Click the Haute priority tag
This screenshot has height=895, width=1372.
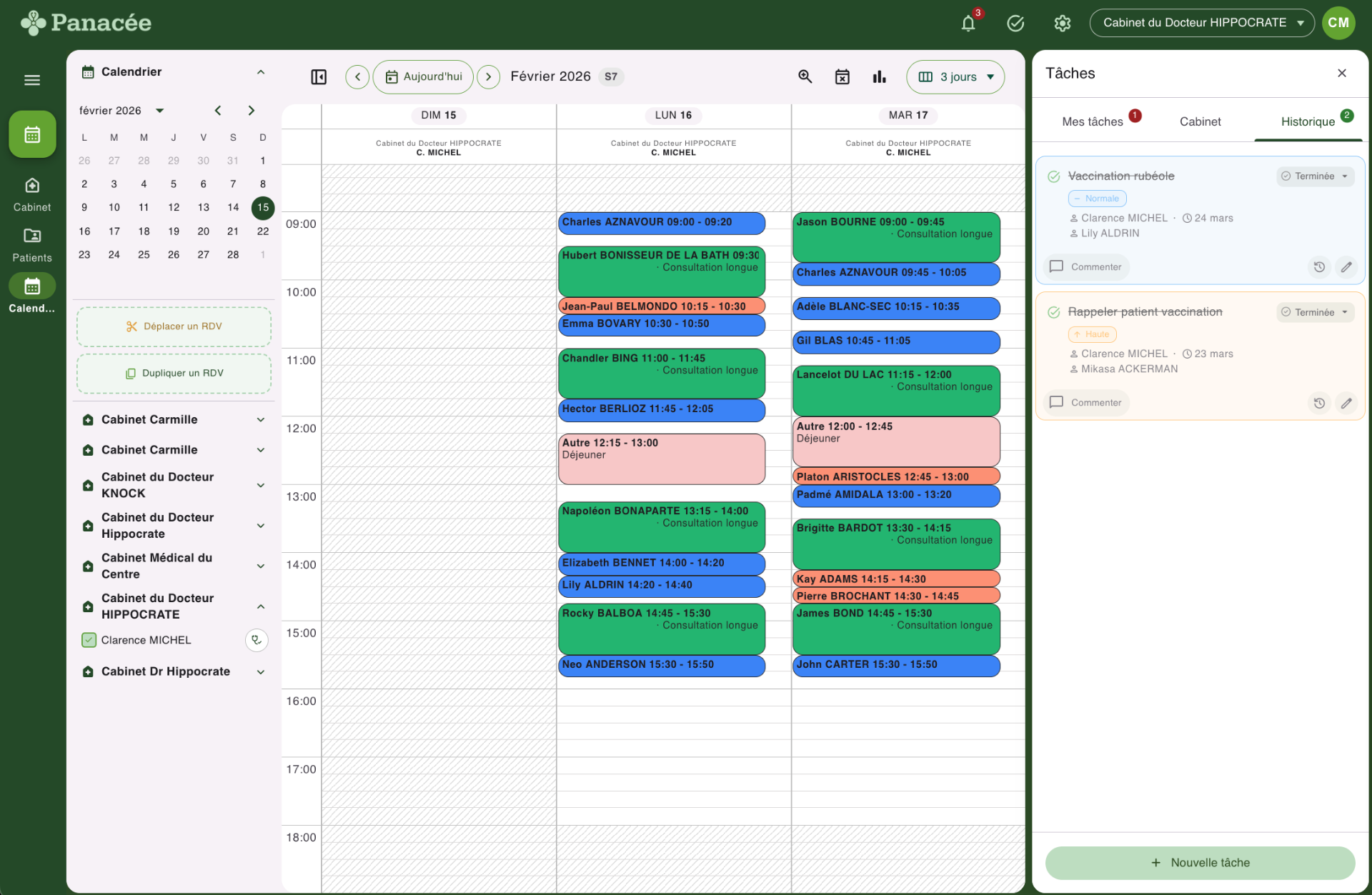point(1092,334)
